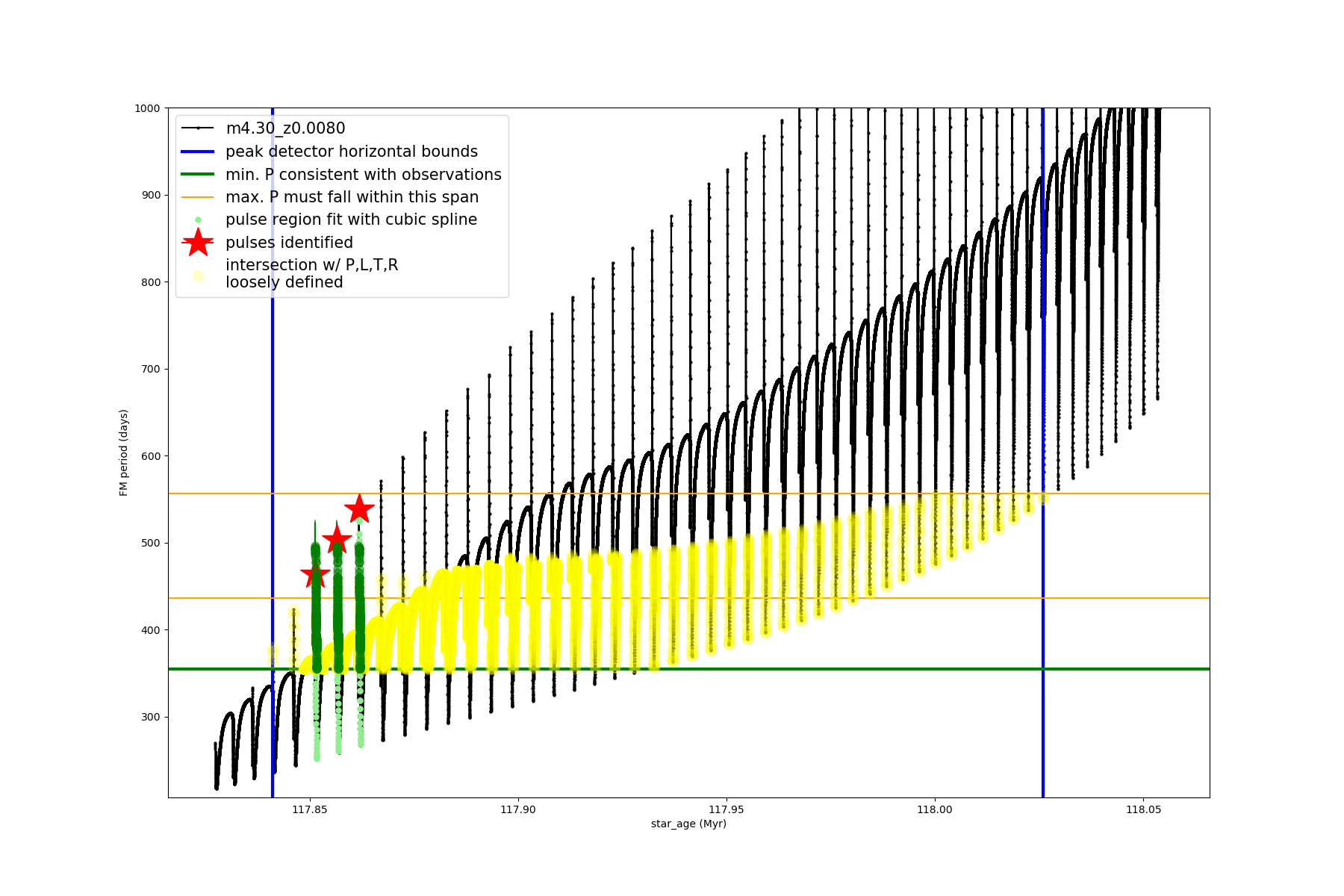Image resolution: width=1344 pixels, height=896 pixels.
Task: Click 'peak detector horizontal bounds' legend text
Action: click(351, 152)
